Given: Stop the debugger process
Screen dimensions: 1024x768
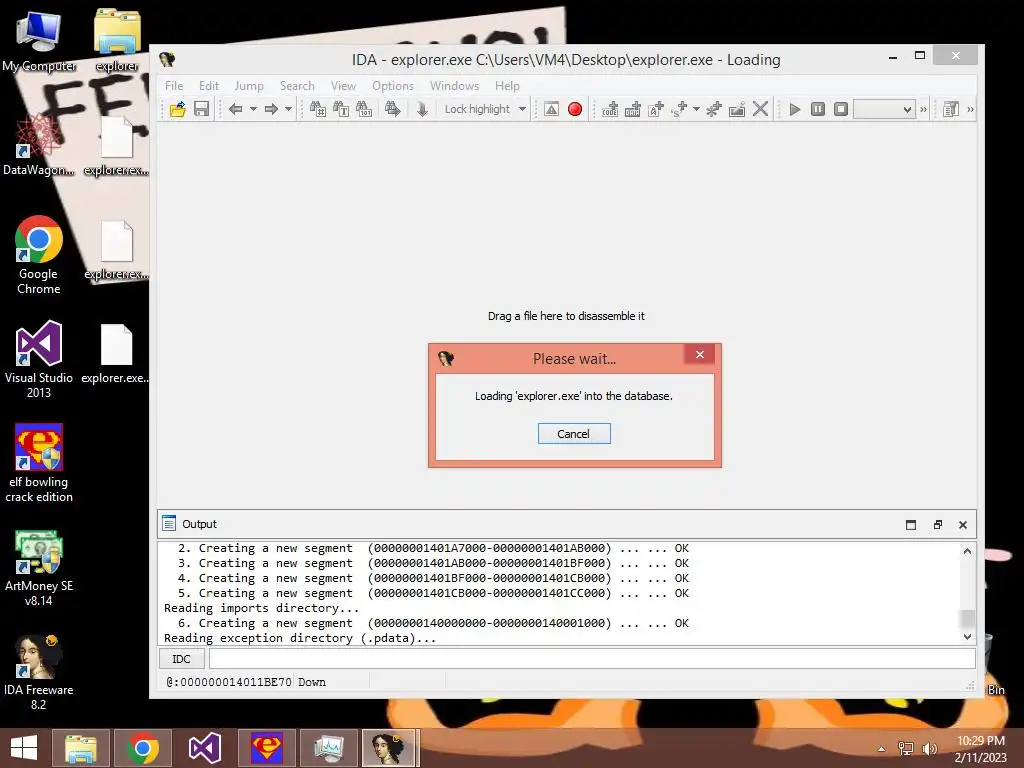Looking at the screenshot, I should pyautogui.click(x=841, y=109).
